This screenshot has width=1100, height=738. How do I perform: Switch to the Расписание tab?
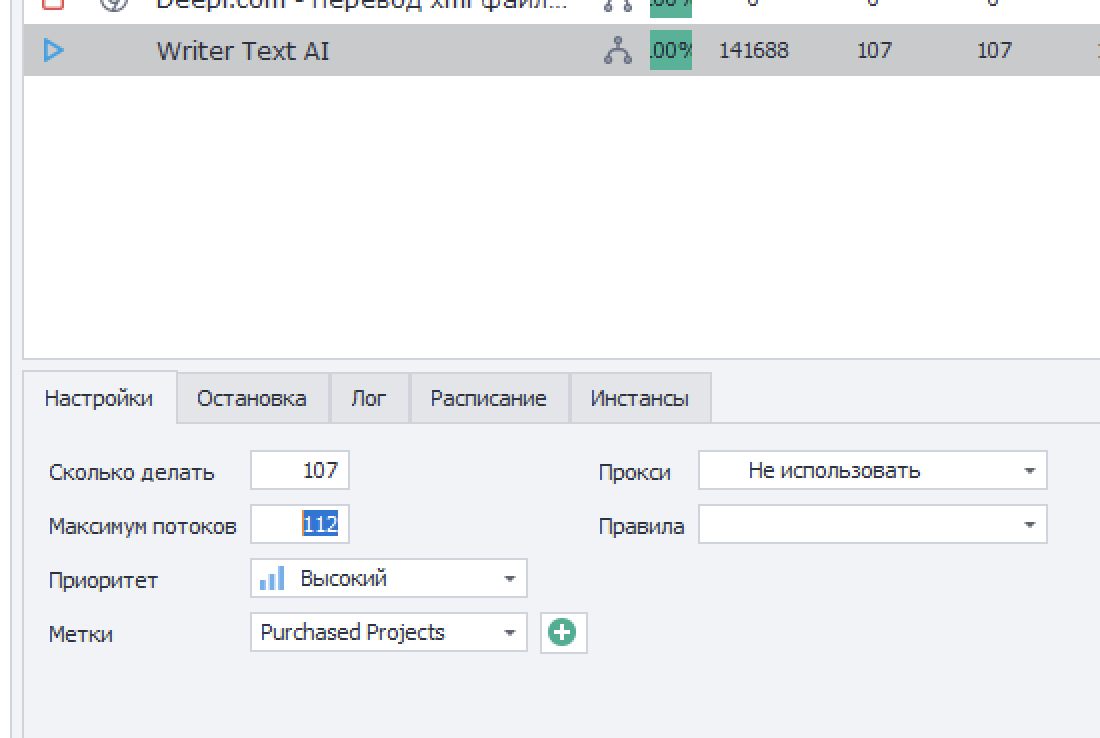489,398
